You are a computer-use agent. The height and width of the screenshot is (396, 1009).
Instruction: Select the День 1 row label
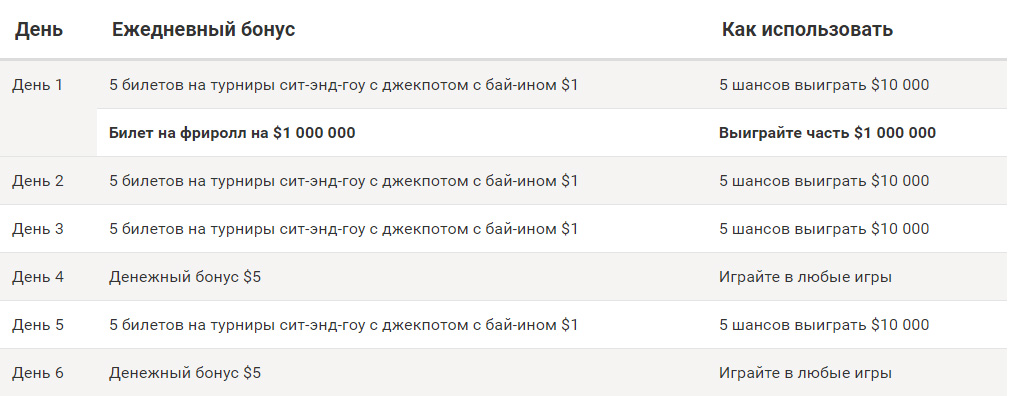(37, 85)
